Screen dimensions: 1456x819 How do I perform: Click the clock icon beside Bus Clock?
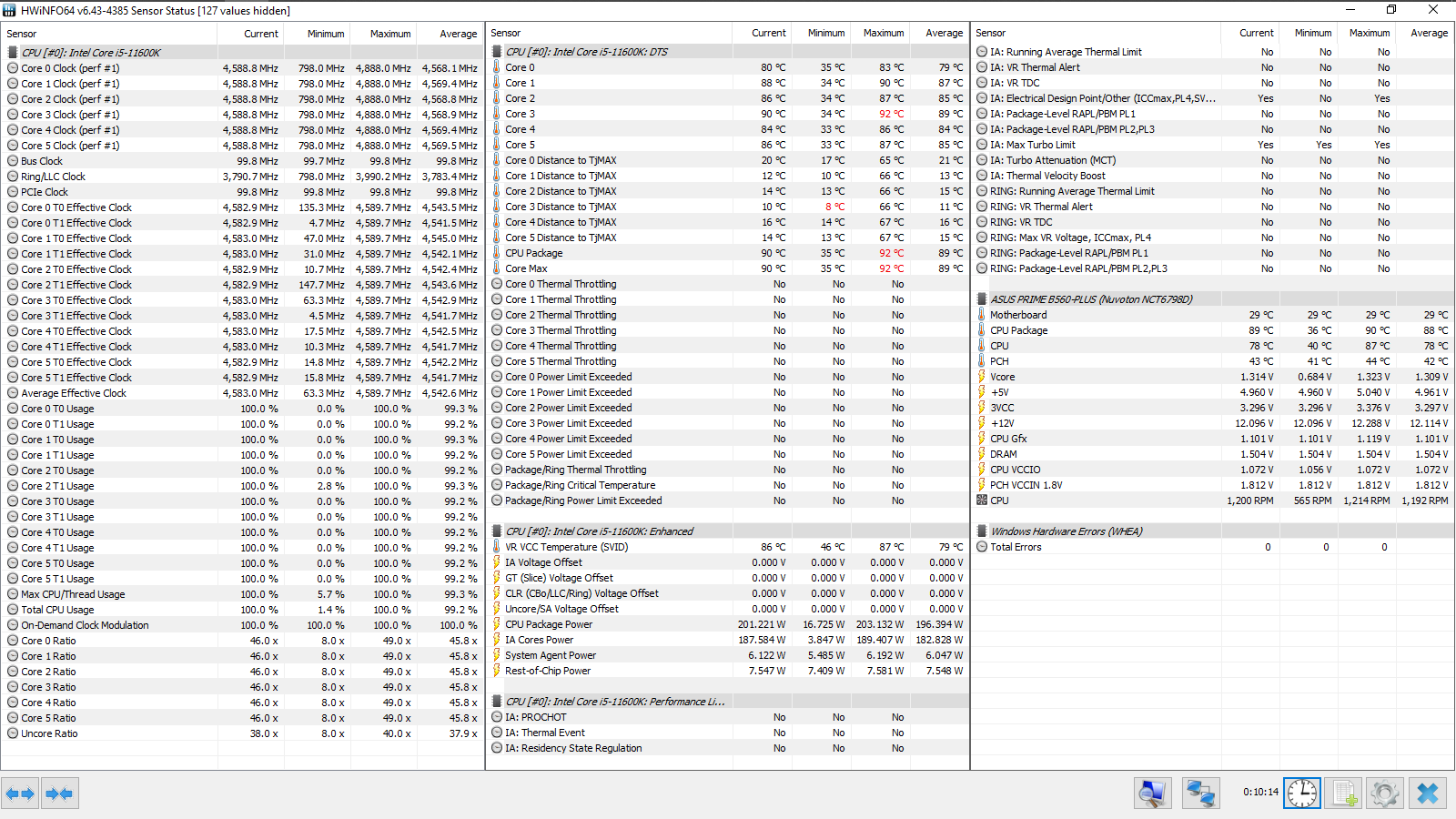click(x=13, y=161)
